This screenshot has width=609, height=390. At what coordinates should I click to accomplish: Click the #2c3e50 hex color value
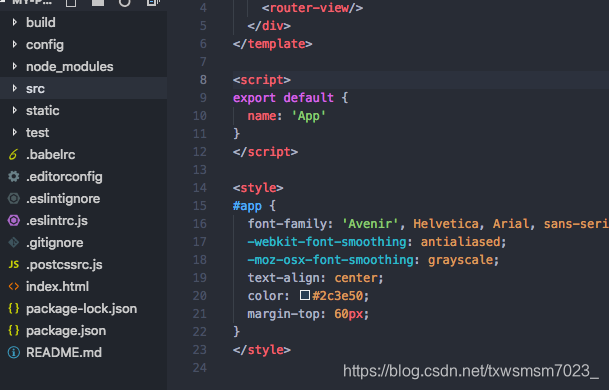(x=337, y=296)
